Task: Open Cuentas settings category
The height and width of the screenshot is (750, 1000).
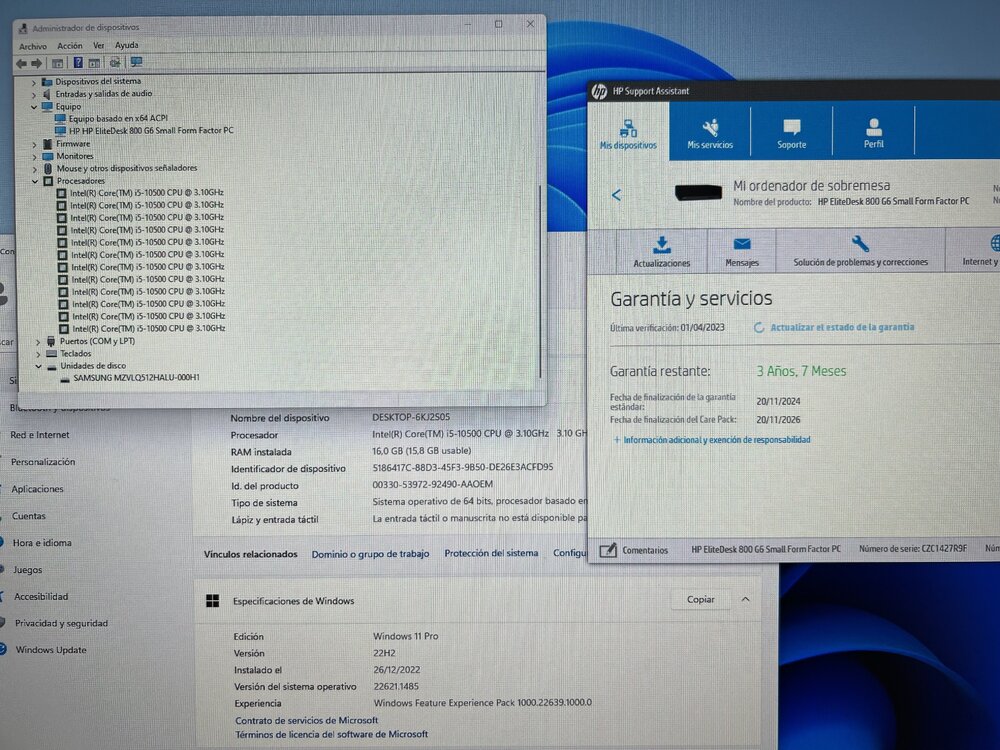Action: (x=29, y=516)
